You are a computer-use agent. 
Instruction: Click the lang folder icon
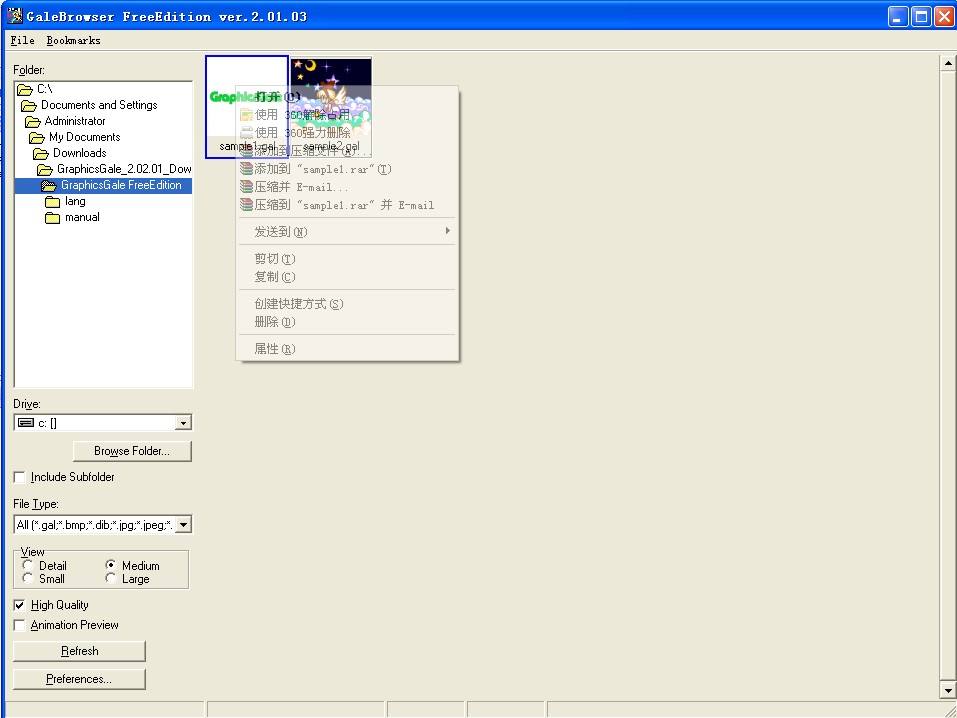(x=52, y=201)
